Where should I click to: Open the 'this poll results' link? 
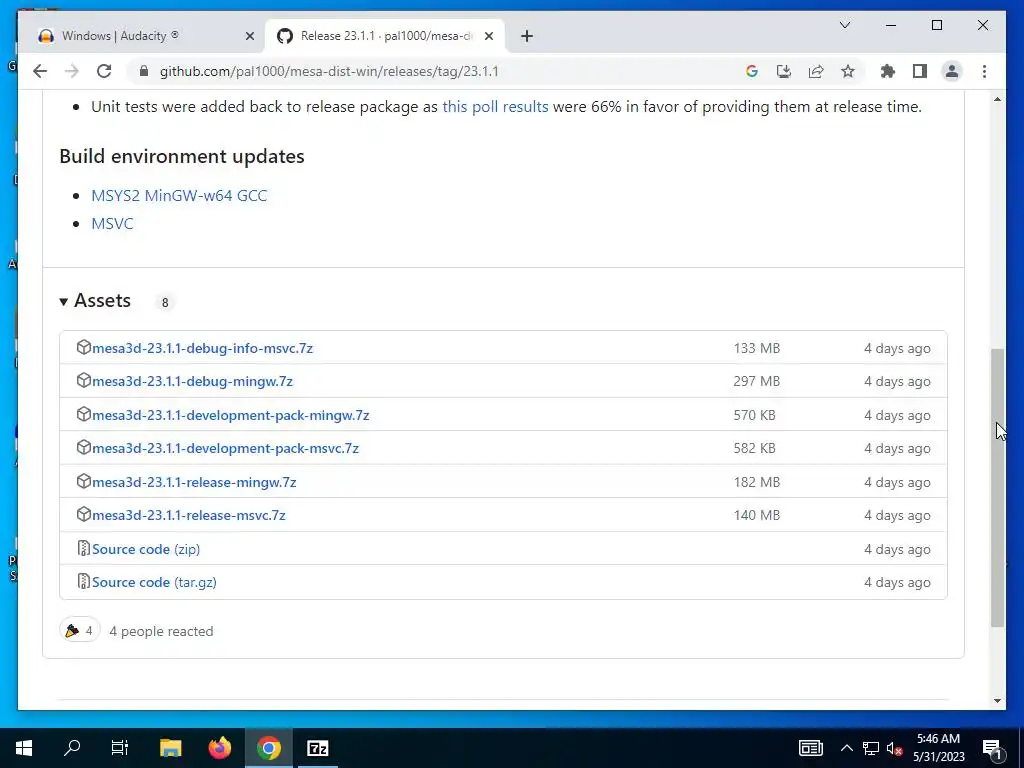[495, 106]
